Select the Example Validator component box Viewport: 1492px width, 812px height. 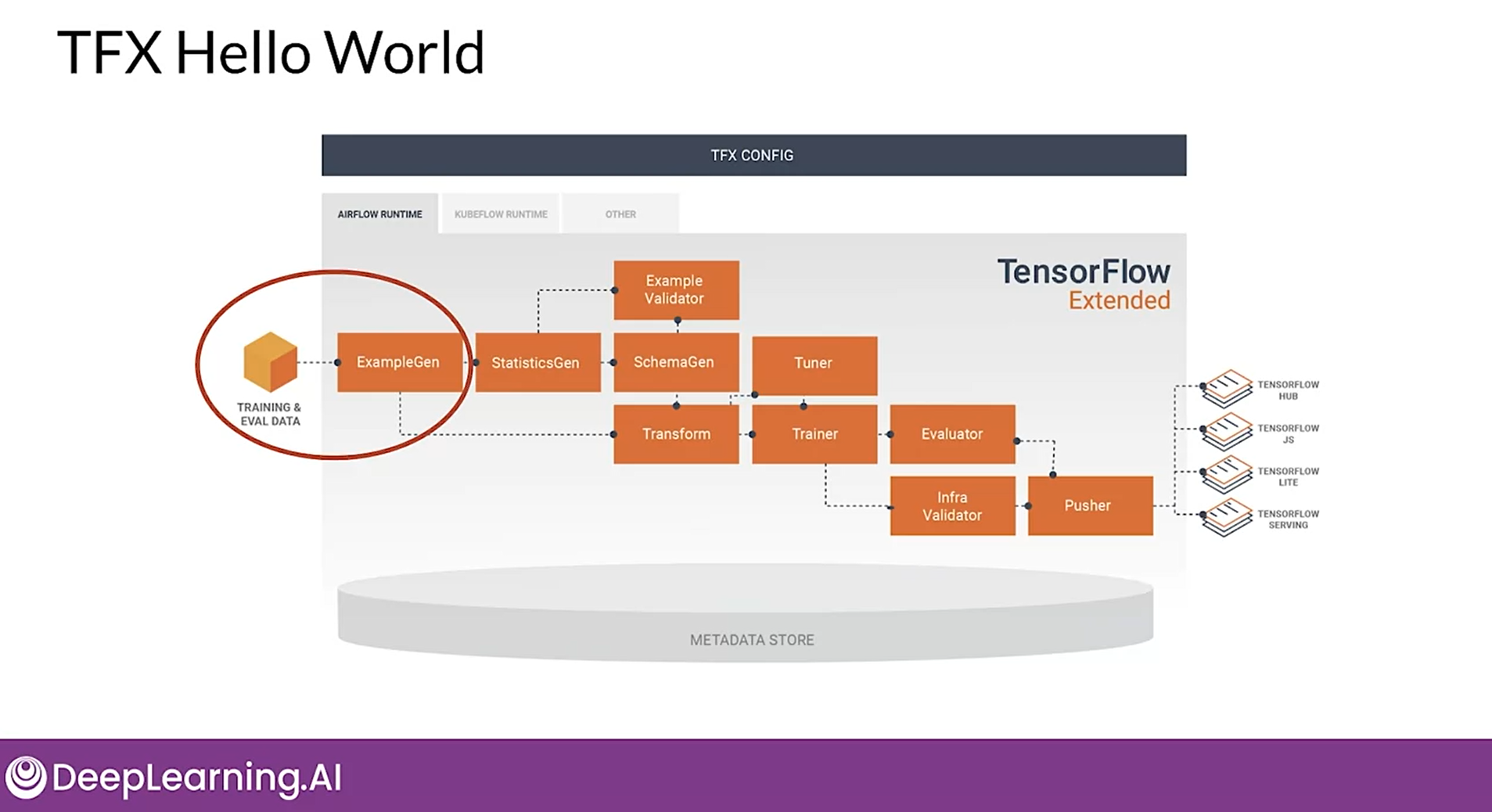click(676, 289)
